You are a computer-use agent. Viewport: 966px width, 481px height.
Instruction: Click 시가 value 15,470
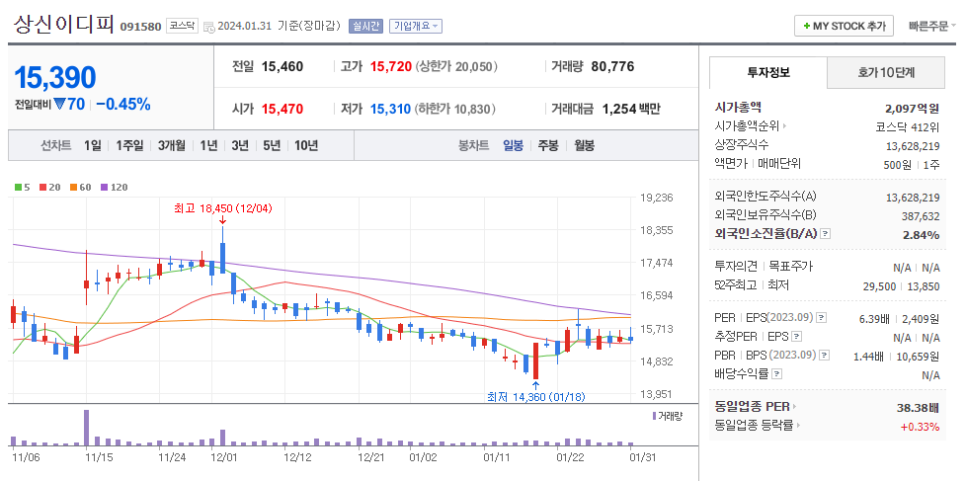tap(282, 110)
